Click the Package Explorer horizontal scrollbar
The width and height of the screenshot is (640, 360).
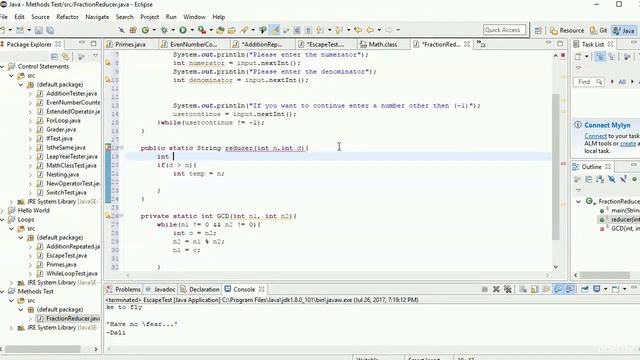[42, 349]
